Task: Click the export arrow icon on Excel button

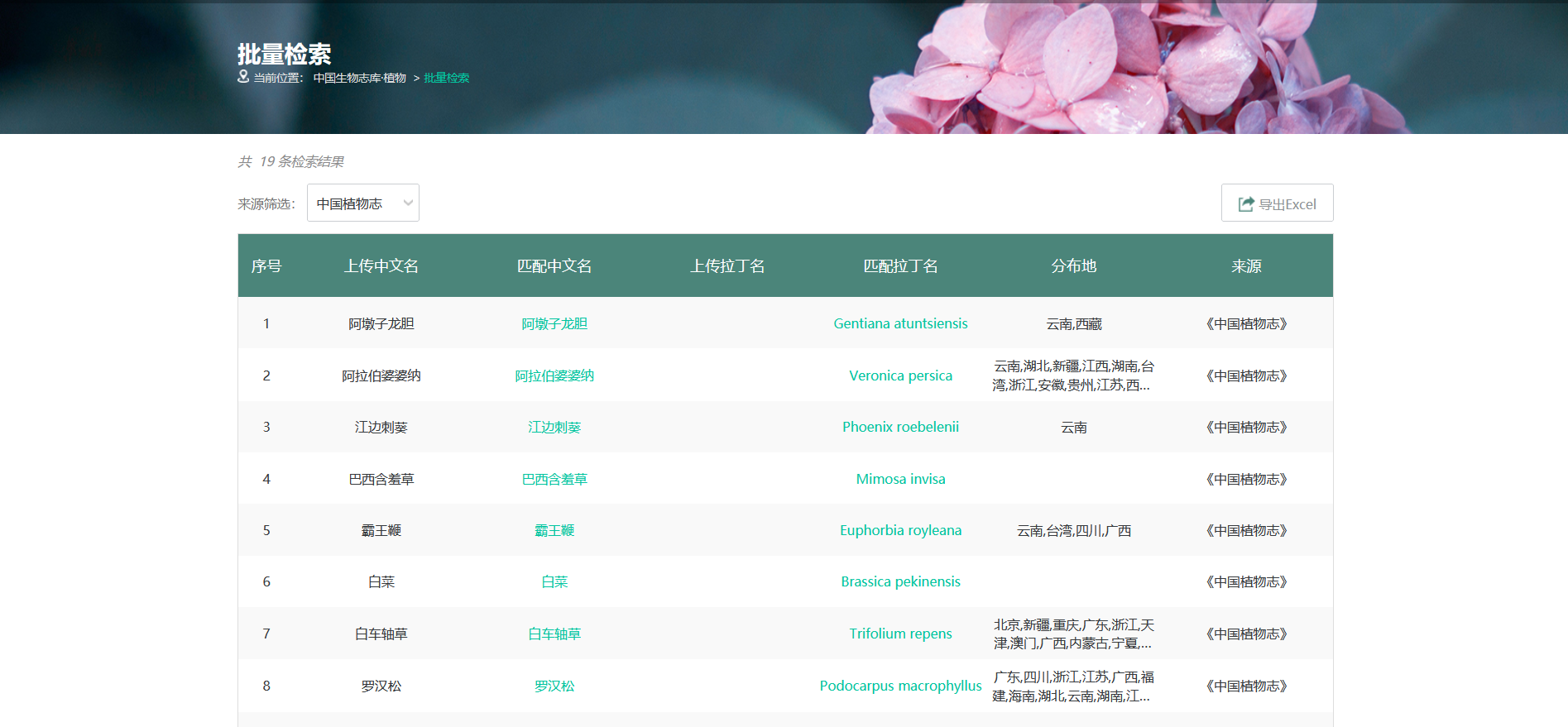Action: (1246, 204)
